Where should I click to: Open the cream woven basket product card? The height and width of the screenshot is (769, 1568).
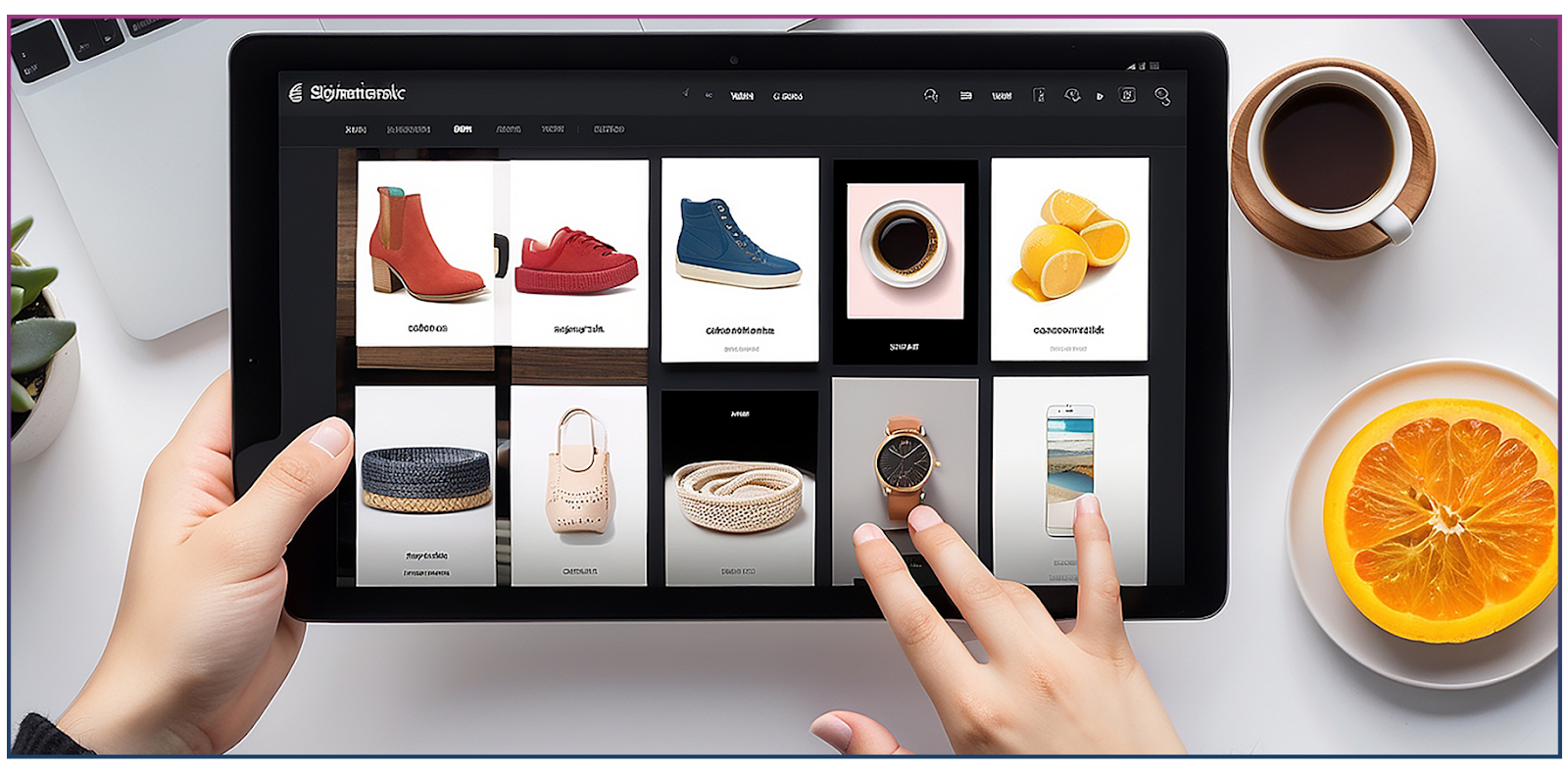(x=740, y=488)
